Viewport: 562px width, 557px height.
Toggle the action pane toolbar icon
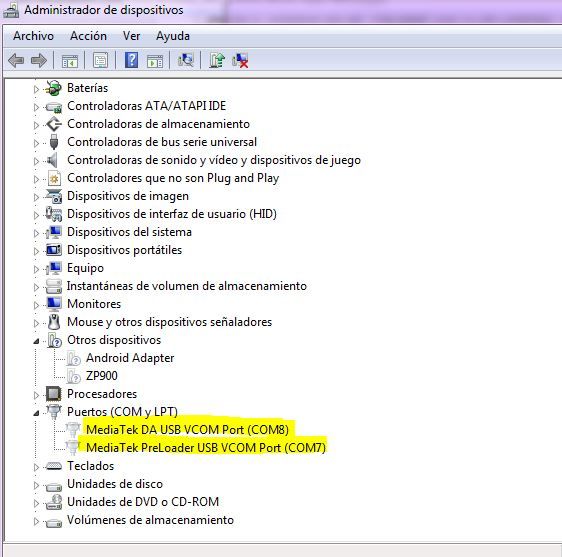click(155, 61)
